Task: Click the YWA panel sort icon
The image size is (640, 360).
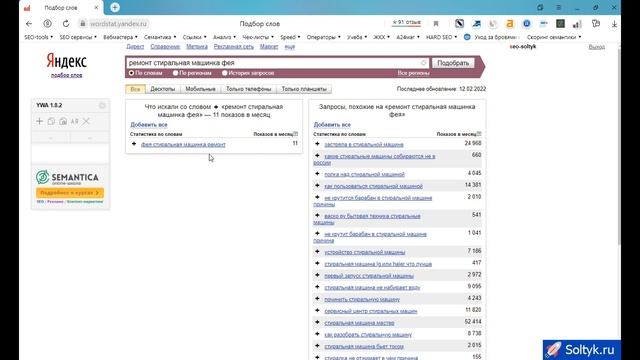Action: [x=74, y=121]
